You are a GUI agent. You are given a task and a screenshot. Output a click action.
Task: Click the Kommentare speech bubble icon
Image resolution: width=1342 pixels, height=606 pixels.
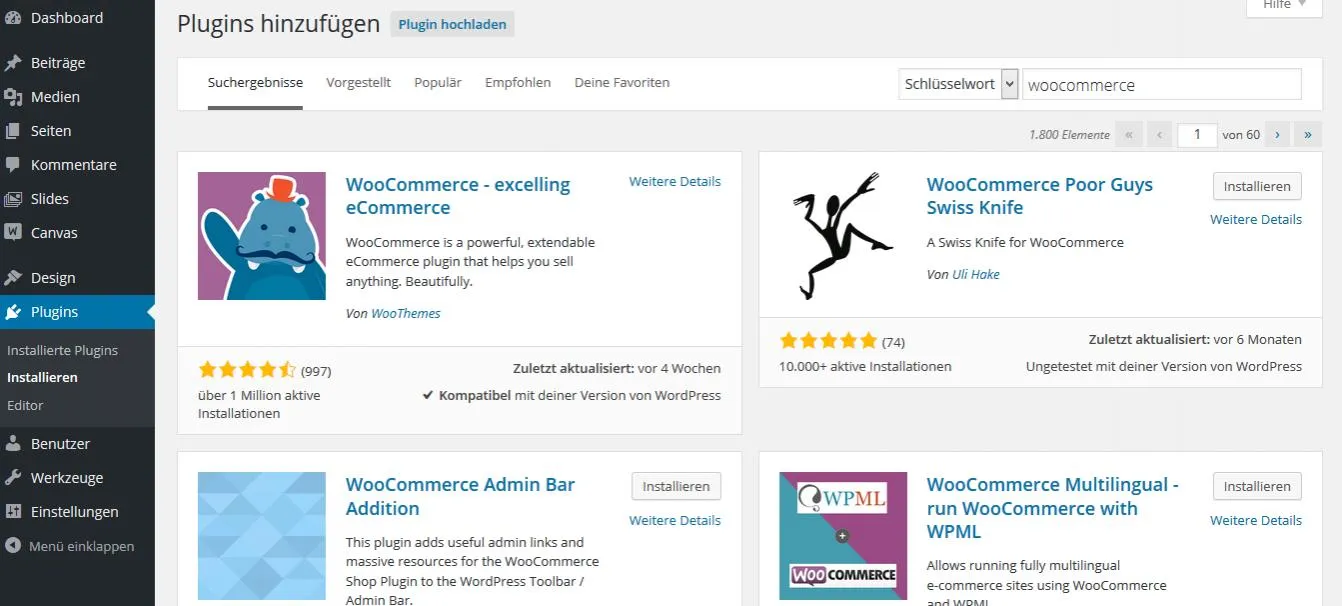(x=13, y=165)
